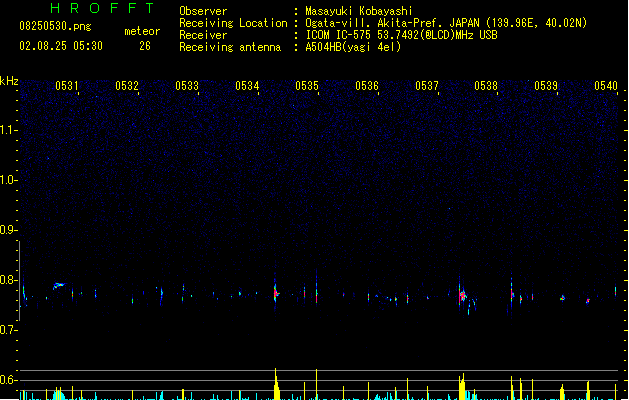Image resolution: width=629 pixels, height=400 pixels.
Task: Click the Receiver label
Action: (x=203, y=35)
